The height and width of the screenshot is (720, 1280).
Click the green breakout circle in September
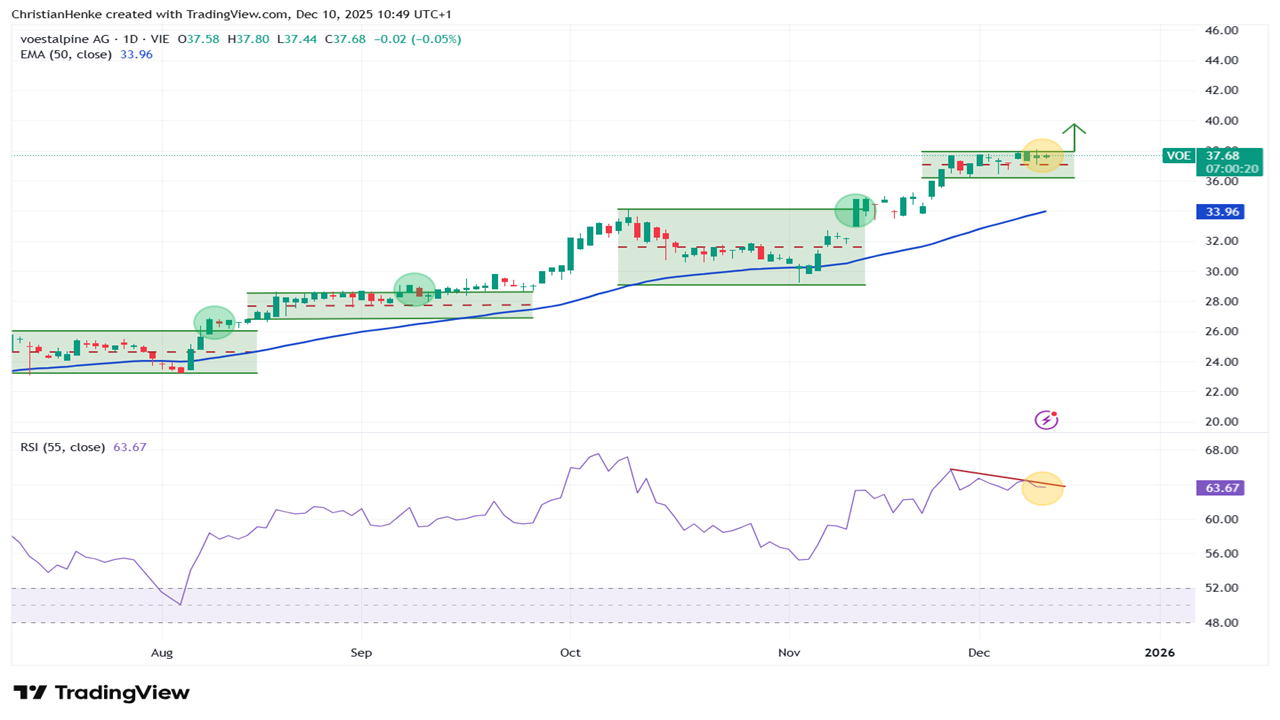[x=414, y=290]
